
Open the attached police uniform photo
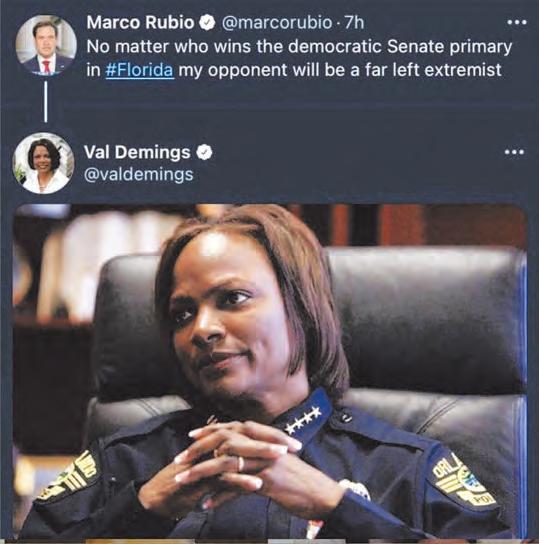(x=270, y=371)
